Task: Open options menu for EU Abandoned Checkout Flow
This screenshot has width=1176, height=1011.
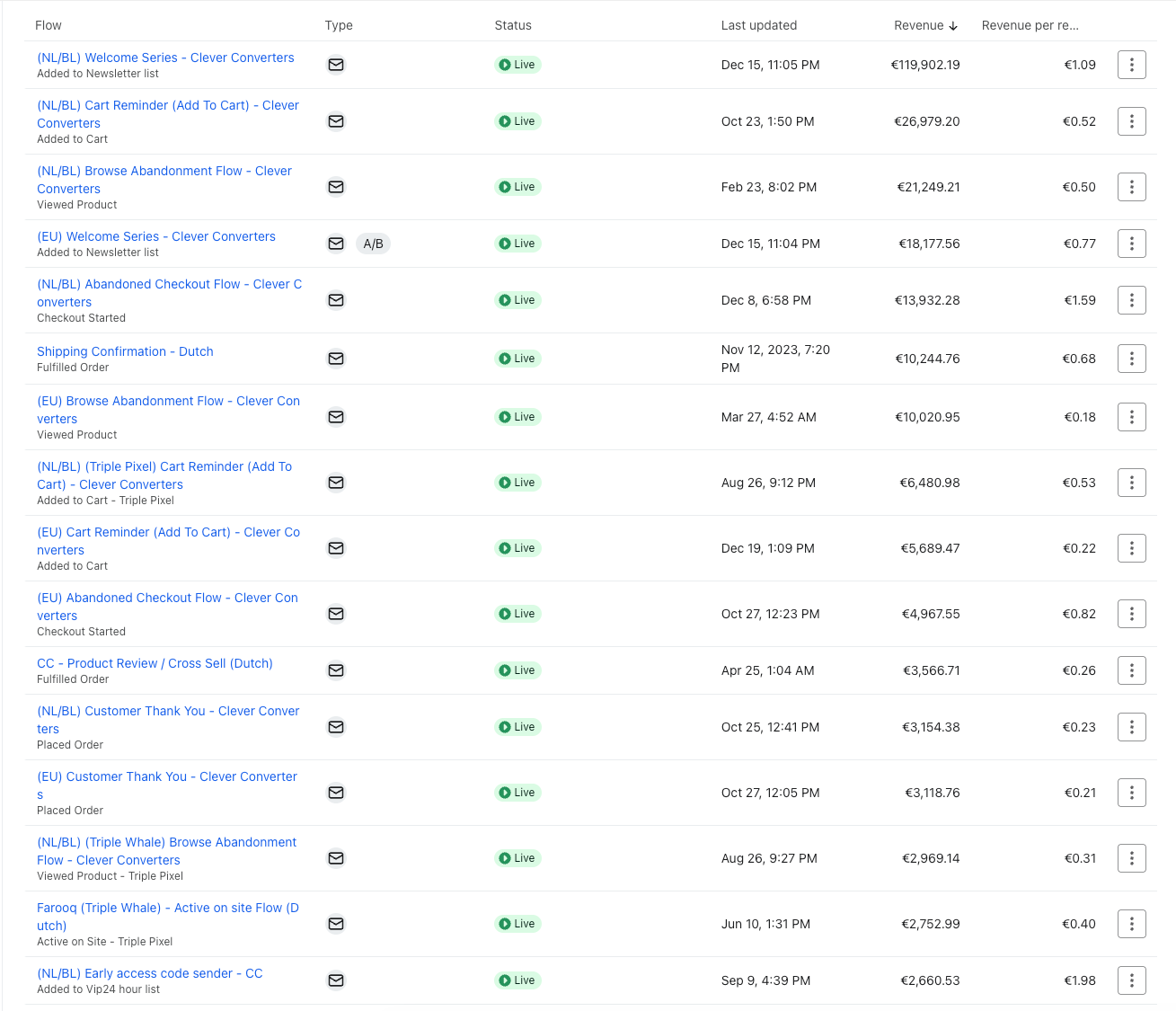Action: pyautogui.click(x=1132, y=614)
